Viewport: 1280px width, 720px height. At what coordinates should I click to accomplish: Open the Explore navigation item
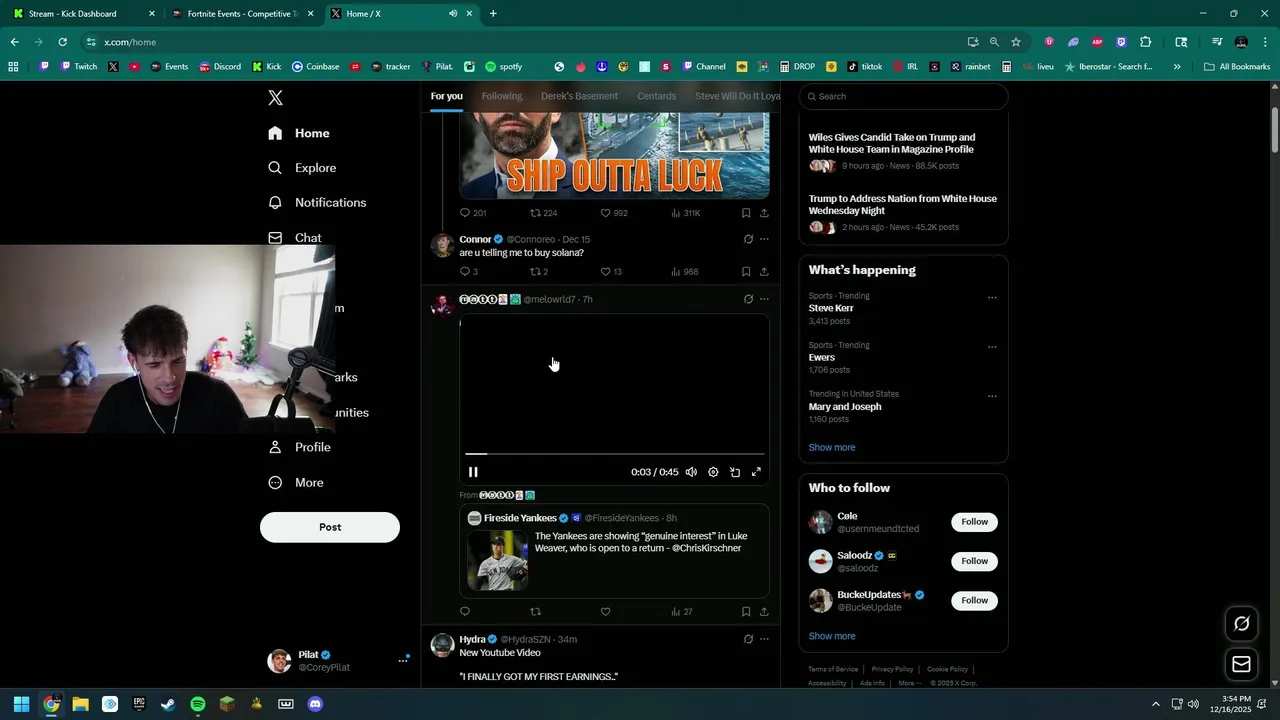302,168
